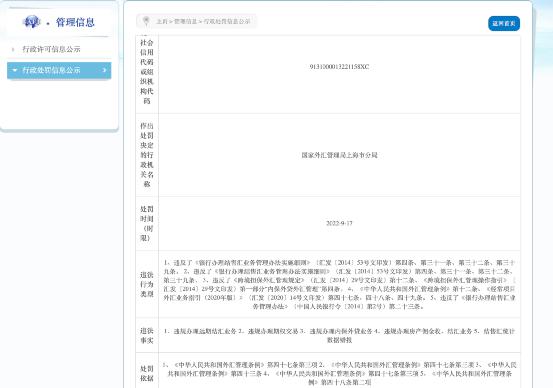Click the location pin icon in breadcrumb
Screen dimensions: 553x388
(146, 21)
